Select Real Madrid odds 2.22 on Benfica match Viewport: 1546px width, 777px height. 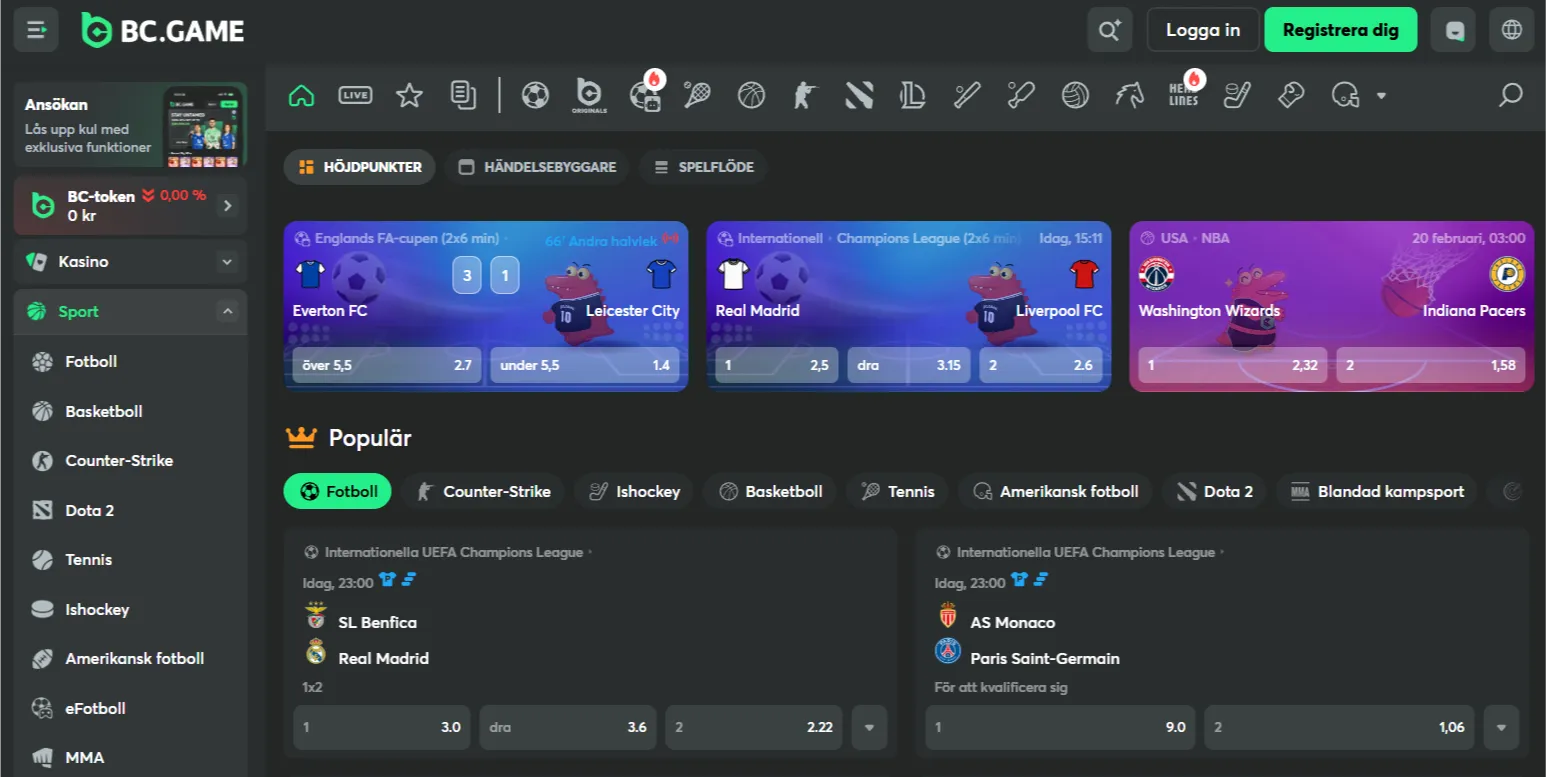[x=753, y=728]
